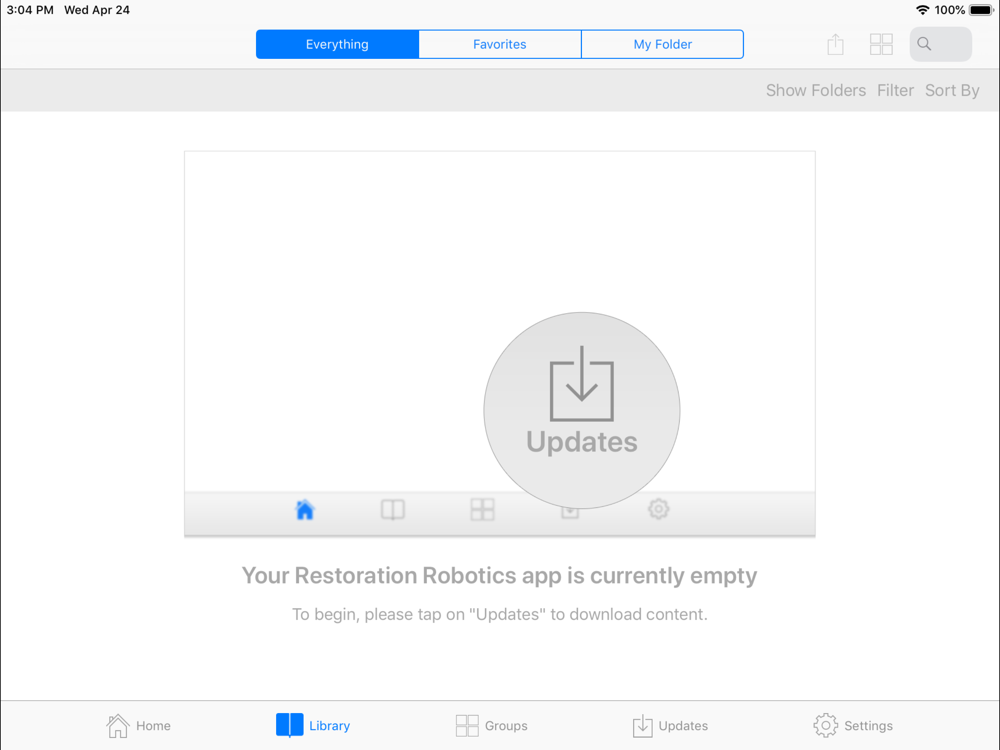Viewport: 1000px width, 750px height.
Task: Tap the large Updates circle illustration
Action: 582,410
